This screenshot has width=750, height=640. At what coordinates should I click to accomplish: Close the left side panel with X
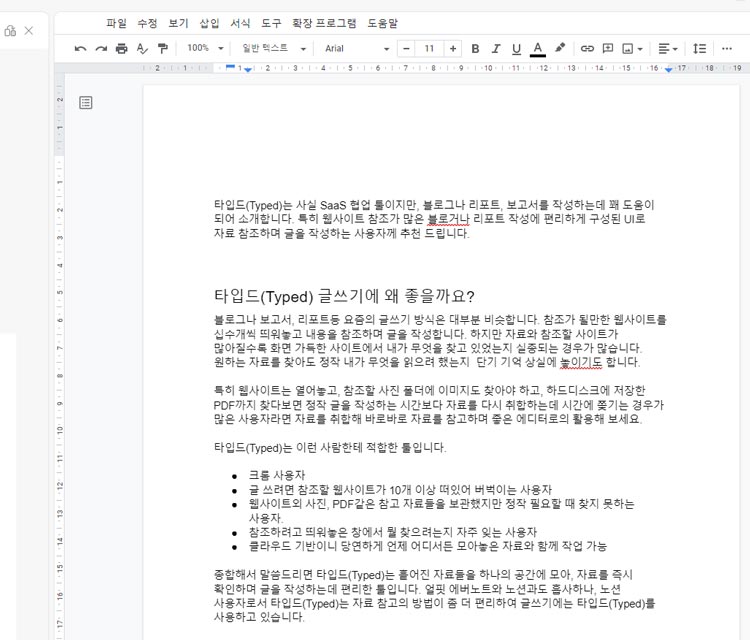point(29,31)
